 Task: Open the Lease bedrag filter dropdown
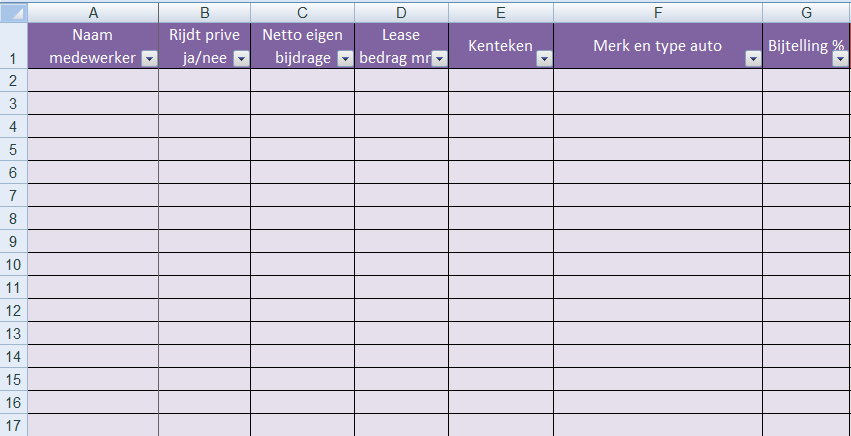pyautogui.click(x=440, y=59)
